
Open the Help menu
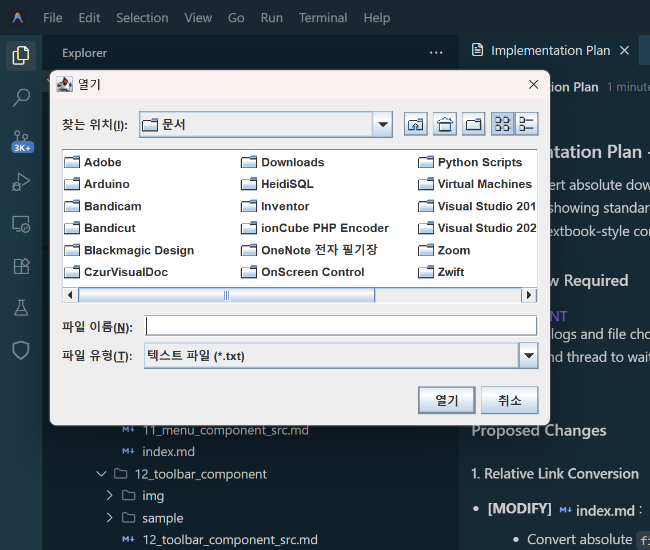pos(377,18)
